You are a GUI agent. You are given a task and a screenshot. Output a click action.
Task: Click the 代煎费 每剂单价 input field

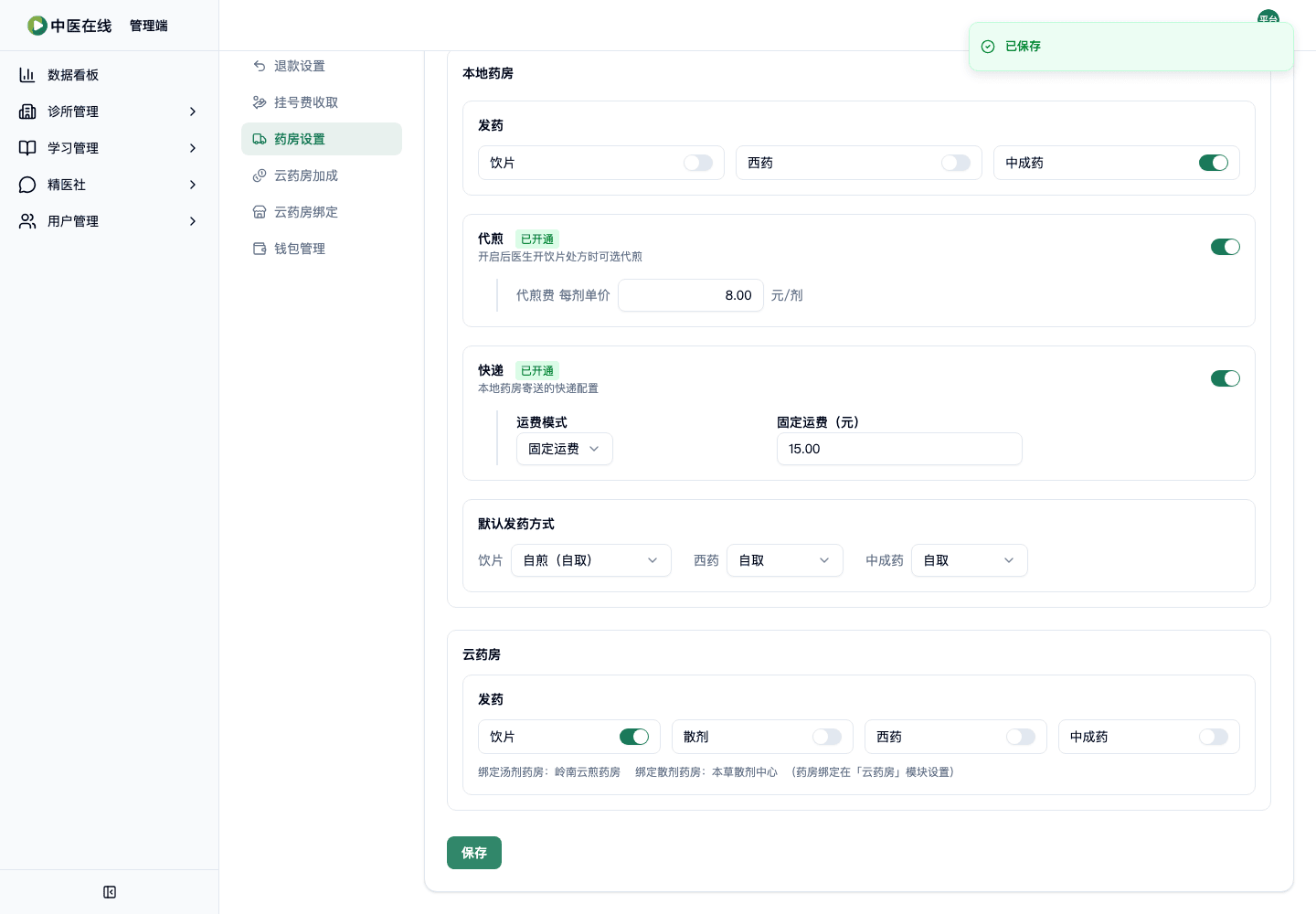[691, 295]
